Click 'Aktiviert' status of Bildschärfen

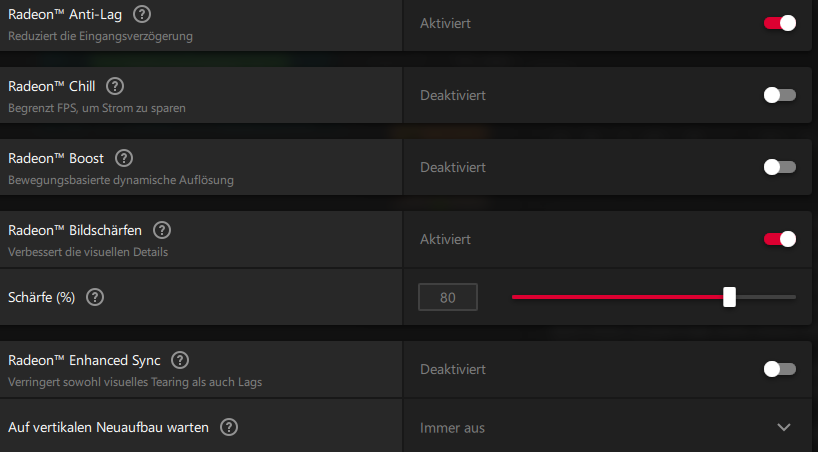446,240
